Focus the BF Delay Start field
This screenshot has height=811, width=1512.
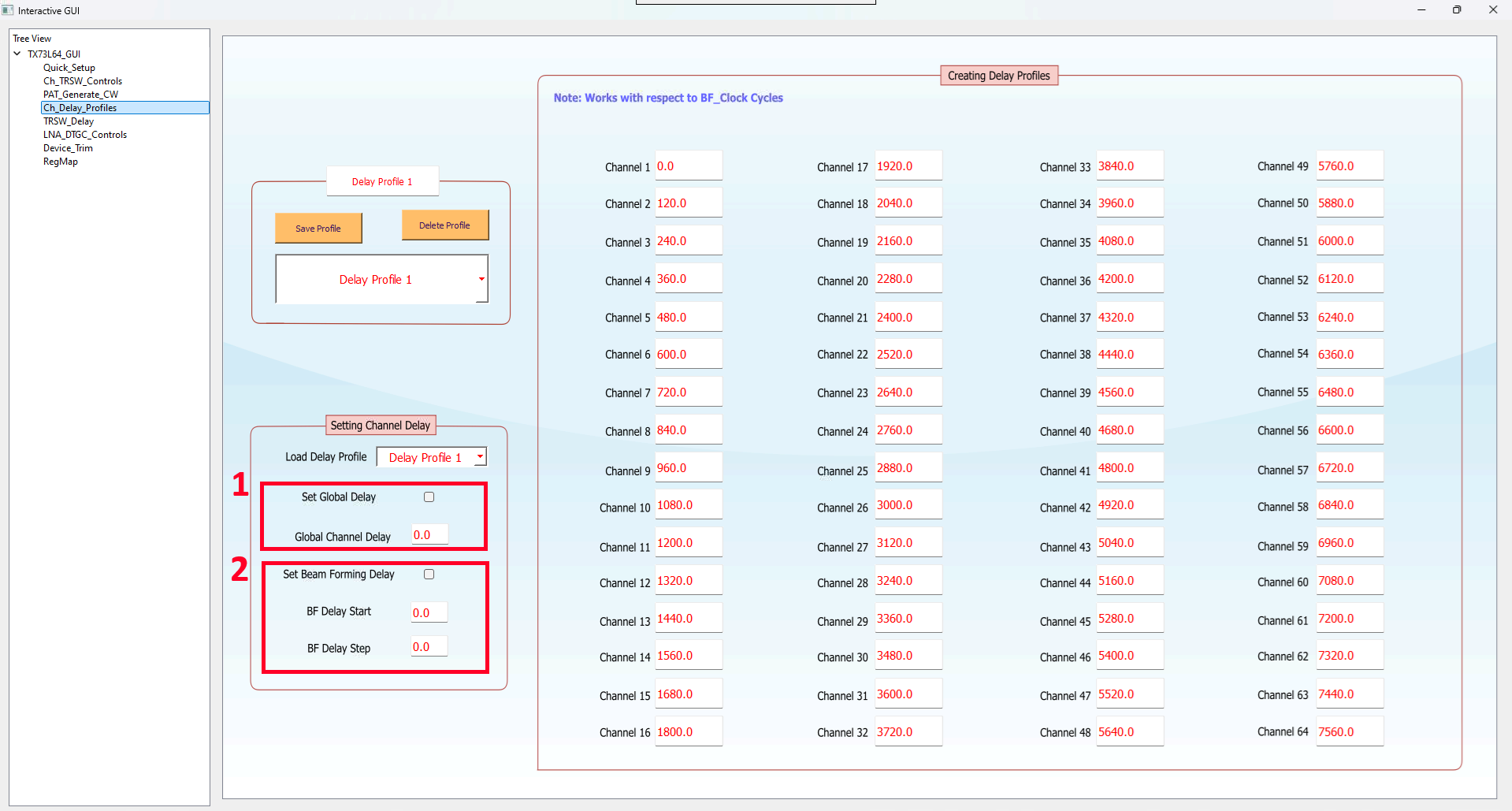click(429, 612)
